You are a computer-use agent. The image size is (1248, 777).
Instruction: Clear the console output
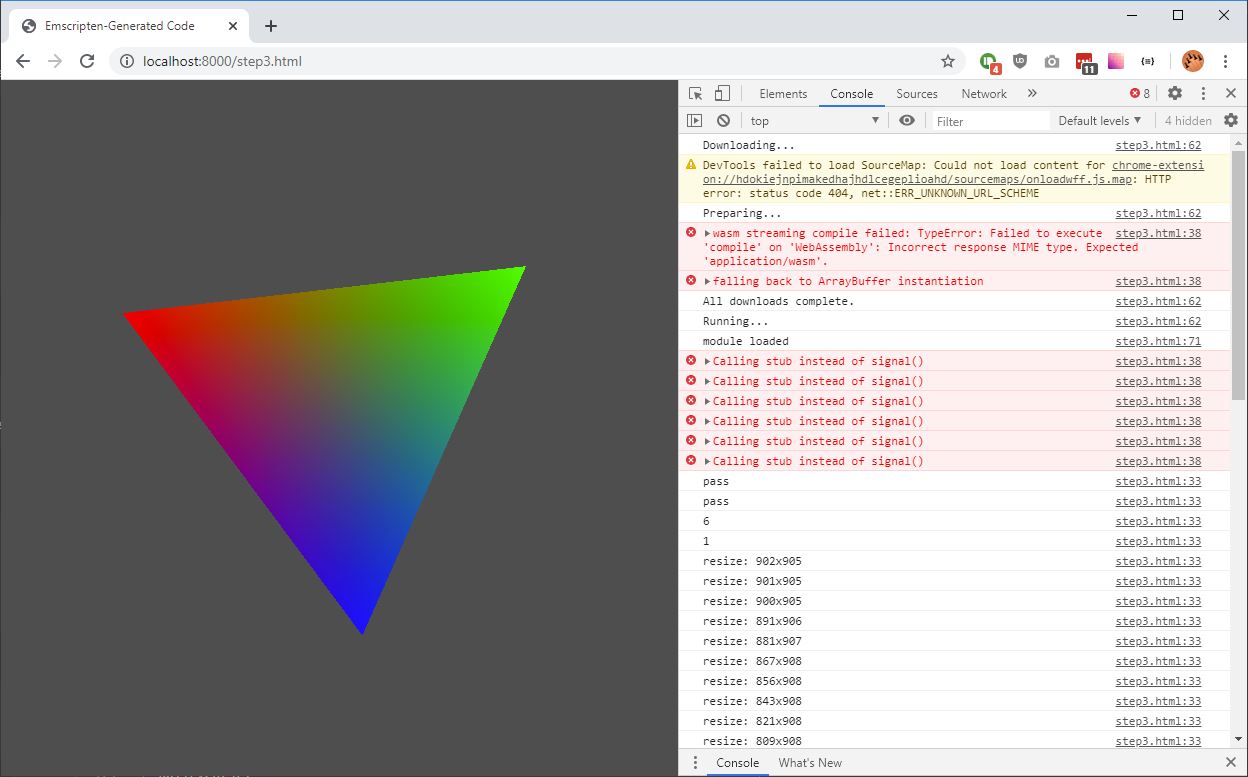click(x=723, y=120)
